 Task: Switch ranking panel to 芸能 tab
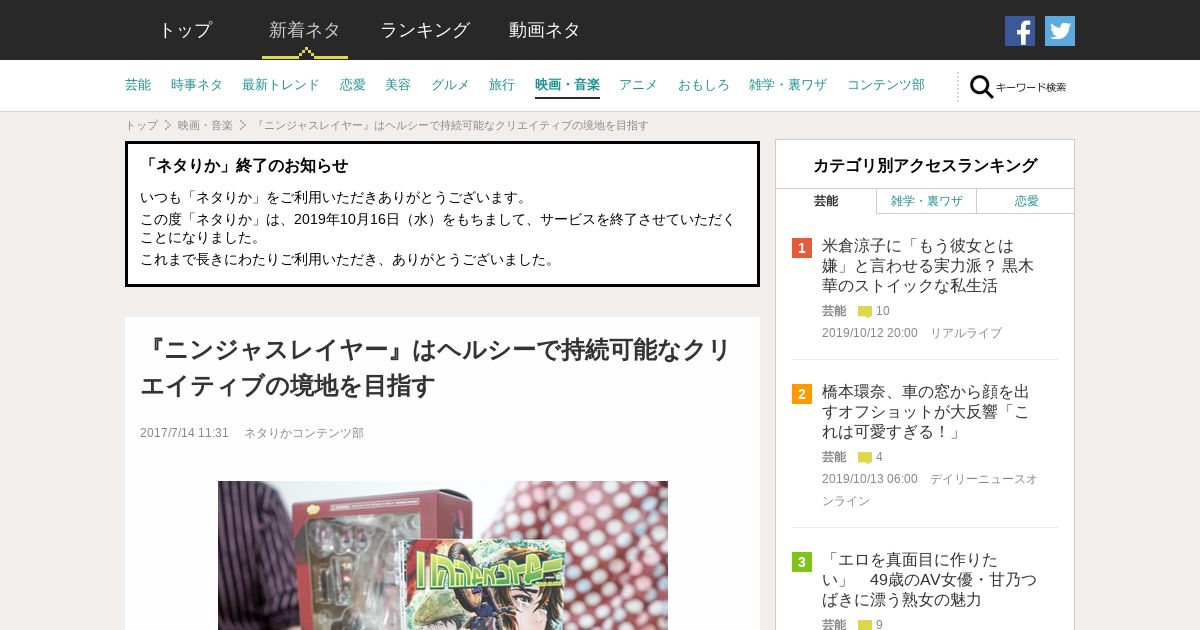(826, 201)
